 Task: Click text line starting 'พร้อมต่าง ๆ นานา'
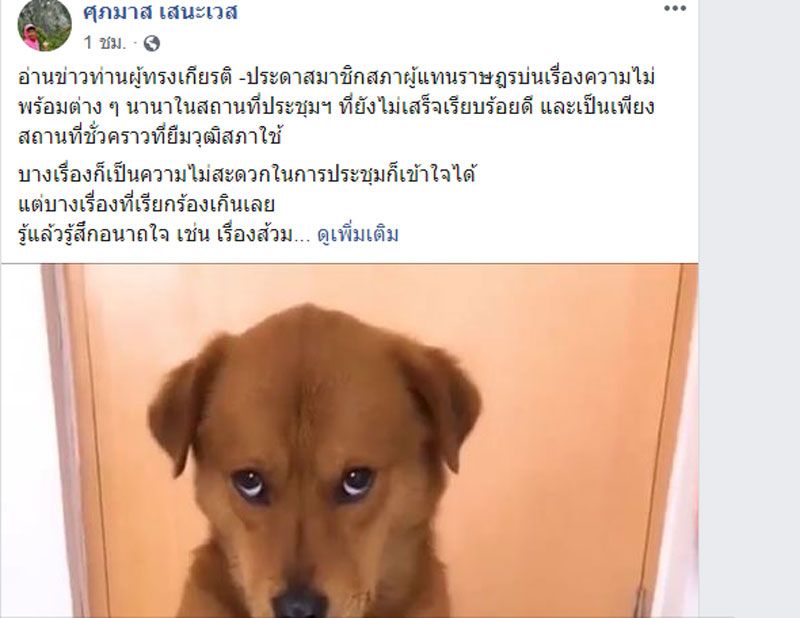point(336,107)
